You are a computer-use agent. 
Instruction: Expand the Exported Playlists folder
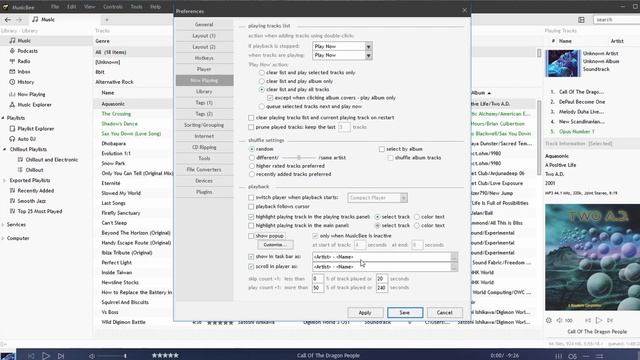[4, 180]
